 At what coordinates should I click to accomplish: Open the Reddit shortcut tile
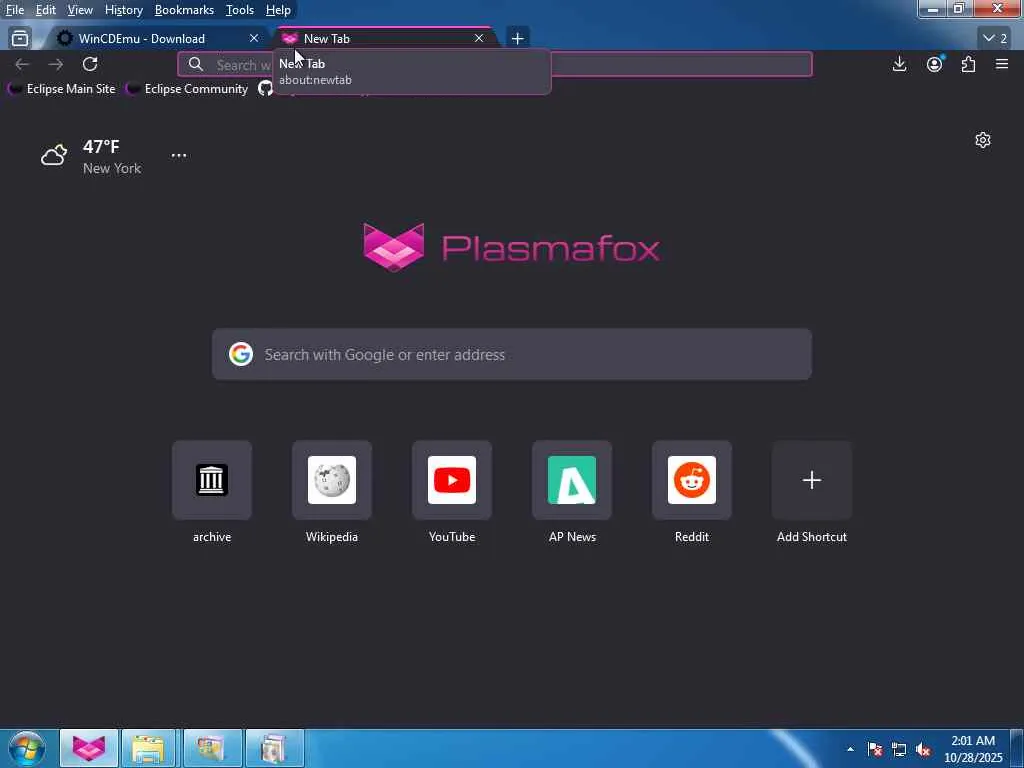(692, 480)
